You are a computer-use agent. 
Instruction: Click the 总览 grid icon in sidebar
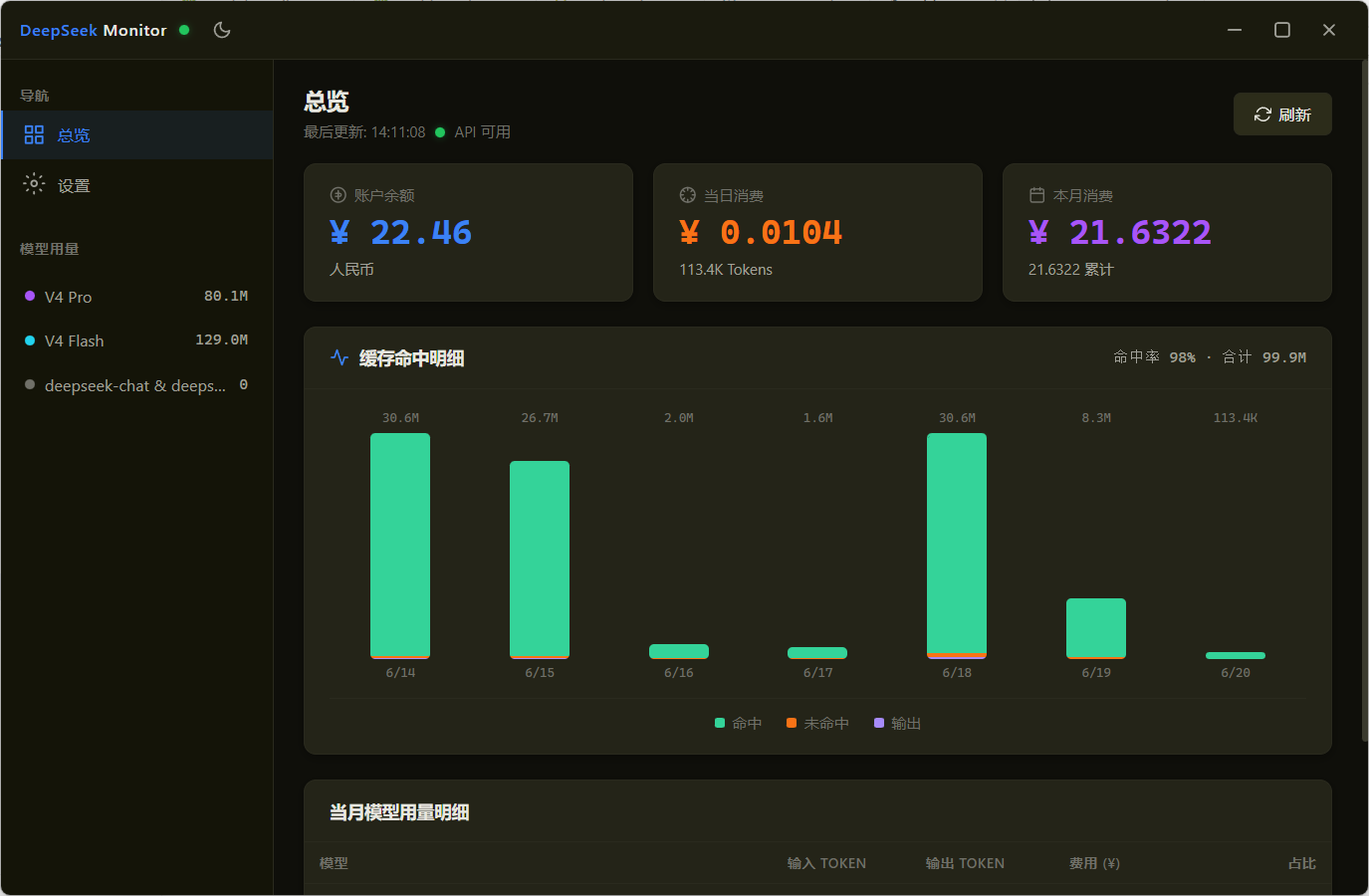click(34, 134)
